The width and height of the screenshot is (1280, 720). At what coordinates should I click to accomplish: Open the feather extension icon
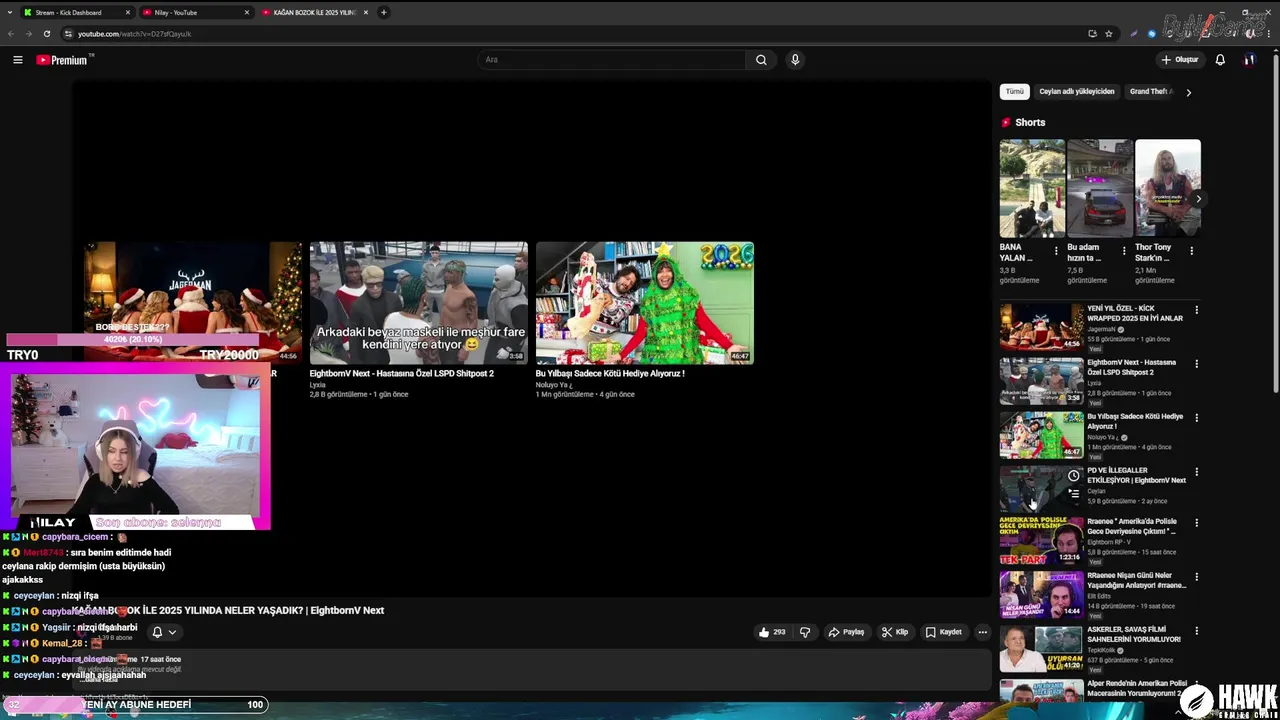click(1134, 33)
